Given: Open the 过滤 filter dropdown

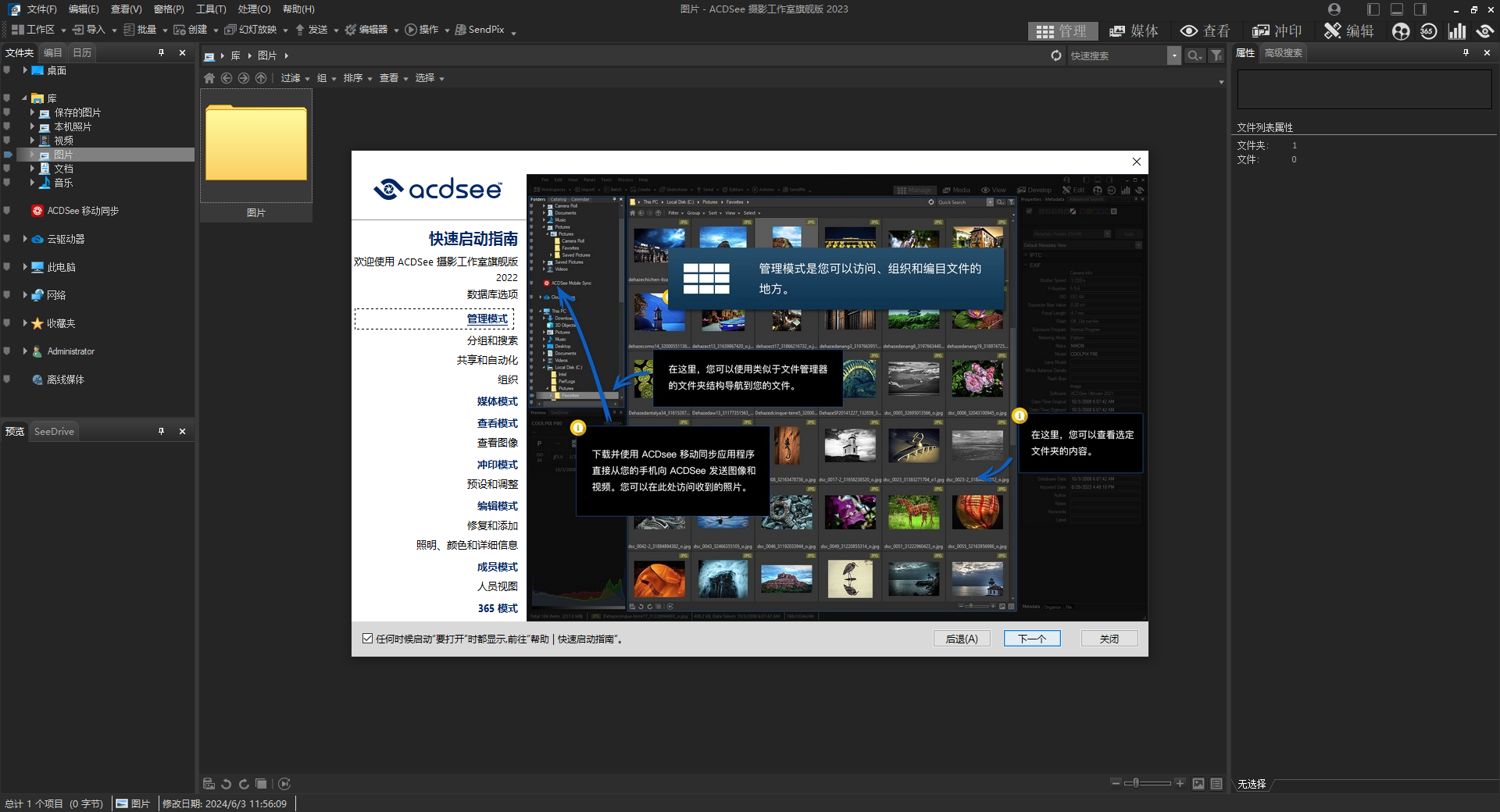Looking at the screenshot, I should (x=295, y=78).
